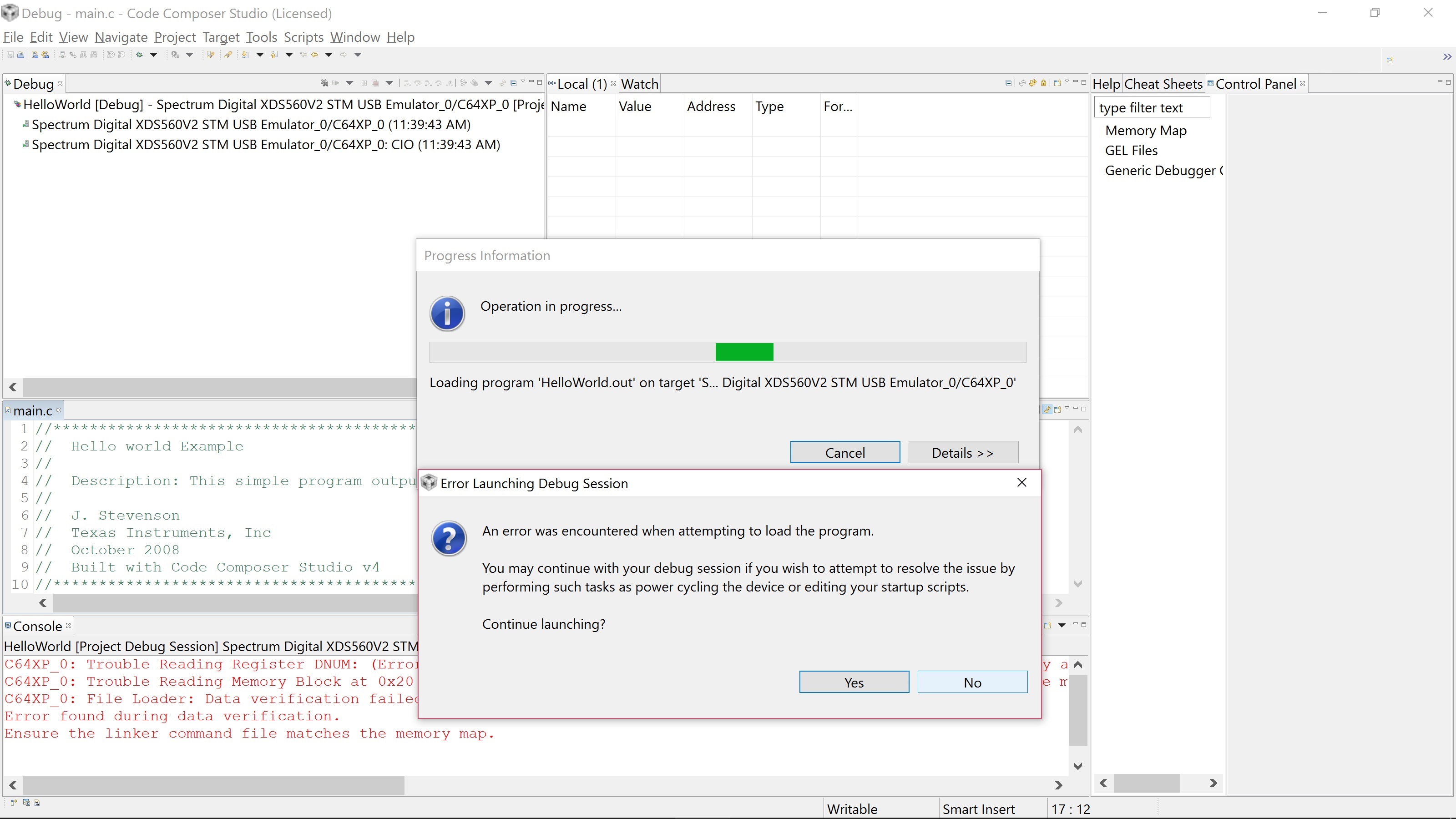Screen dimensions: 1456x819
Task: Close the Error Launching Debug Session dialog
Action: click(x=1022, y=483)
